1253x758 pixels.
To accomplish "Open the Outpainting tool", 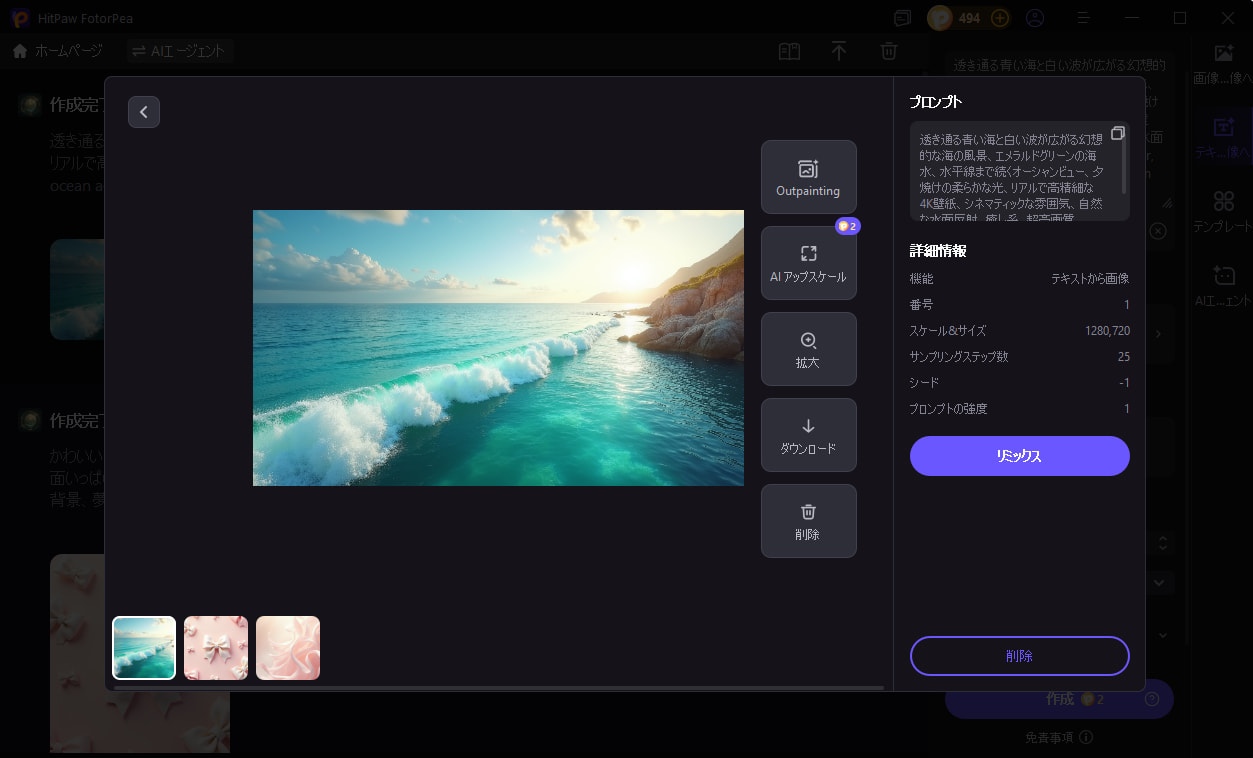I will point(808,177).
